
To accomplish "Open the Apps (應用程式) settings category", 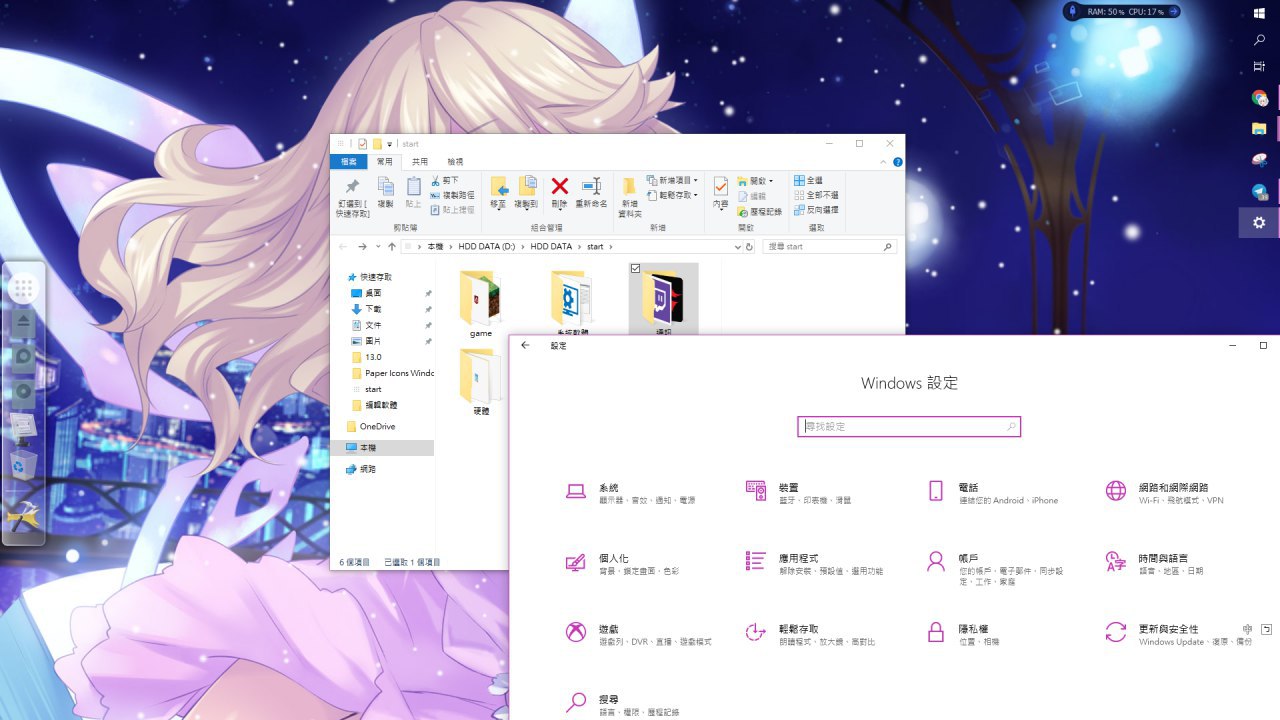I will 814,564.
